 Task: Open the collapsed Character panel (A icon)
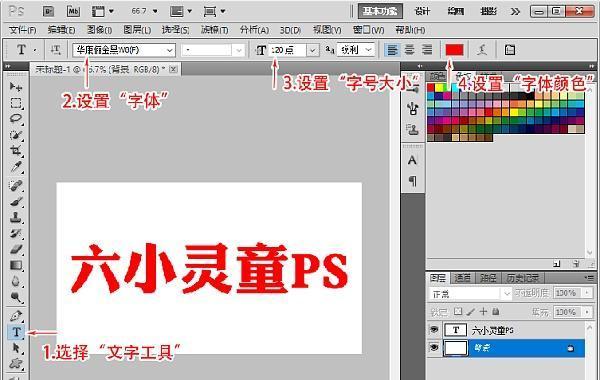(x=412, y=160)
